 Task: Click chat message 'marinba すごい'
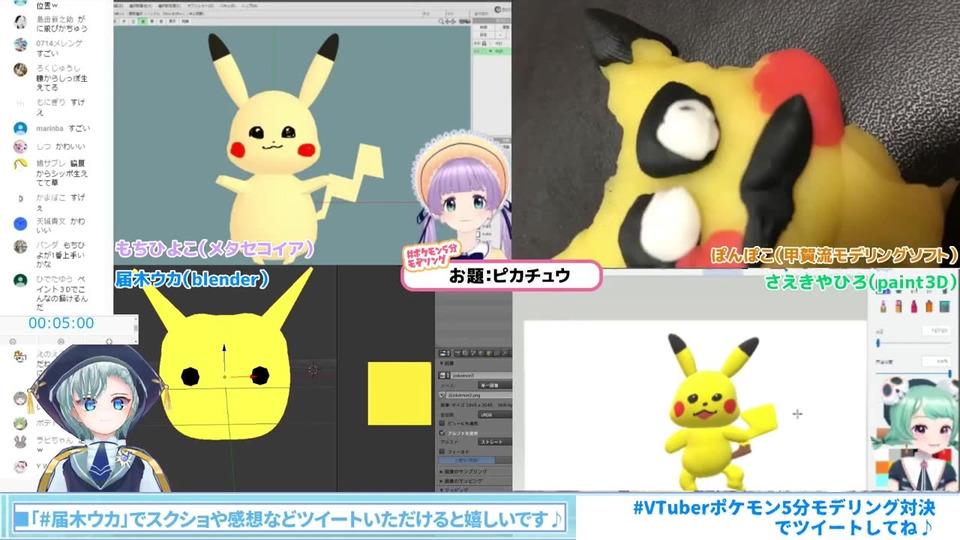click(63, 129)
